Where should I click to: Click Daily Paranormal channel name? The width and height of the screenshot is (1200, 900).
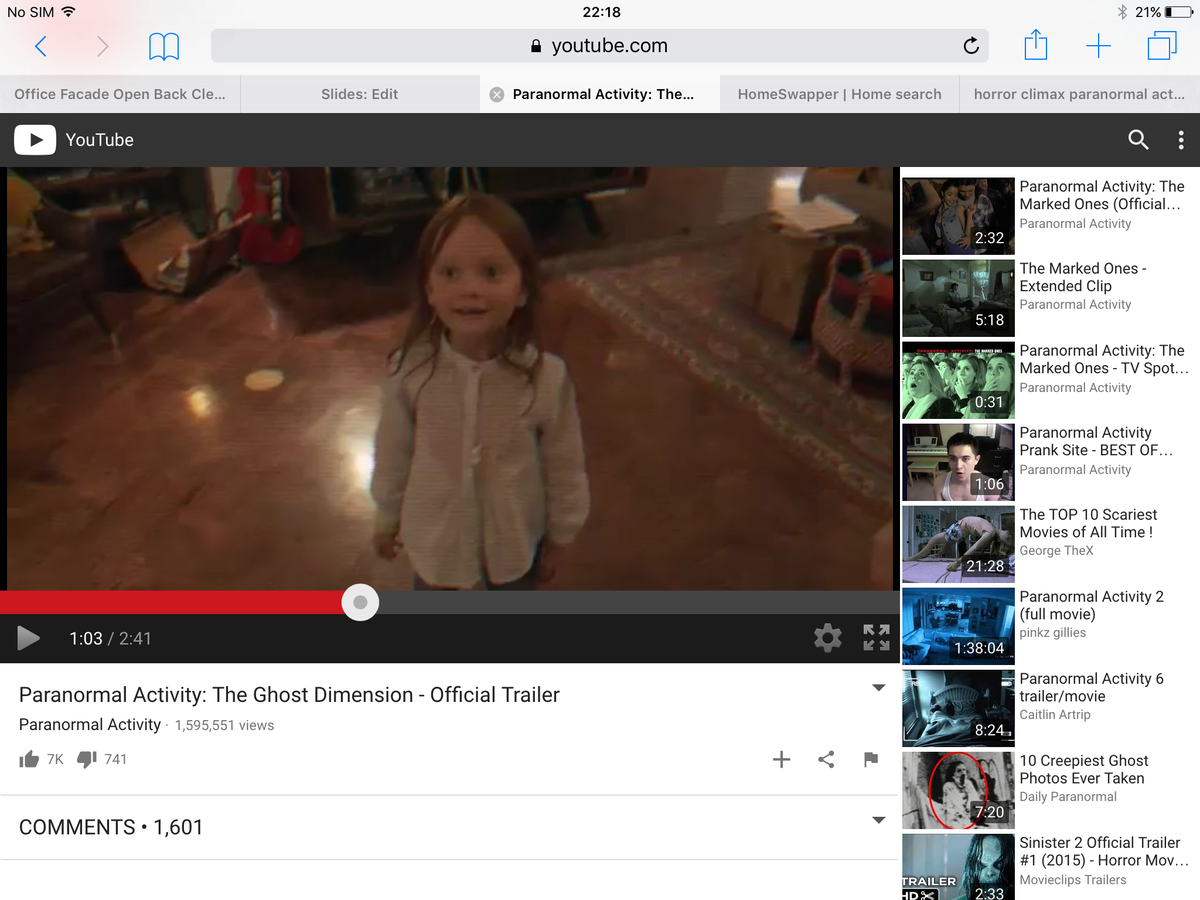[1068, 797]
